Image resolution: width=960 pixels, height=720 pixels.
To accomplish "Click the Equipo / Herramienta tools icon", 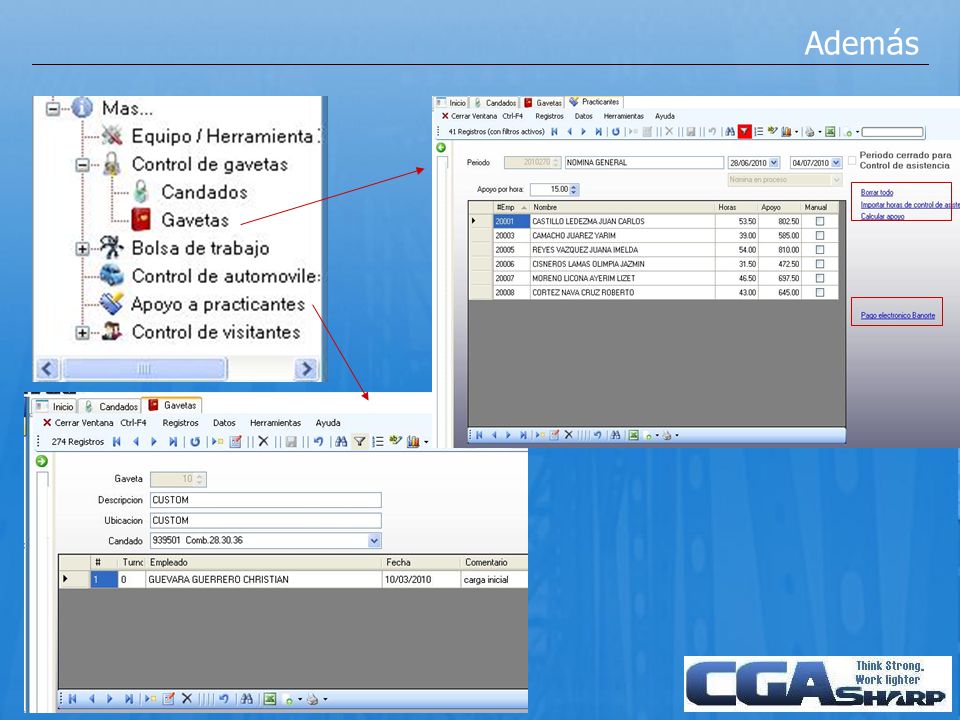I will pos(112,135).
